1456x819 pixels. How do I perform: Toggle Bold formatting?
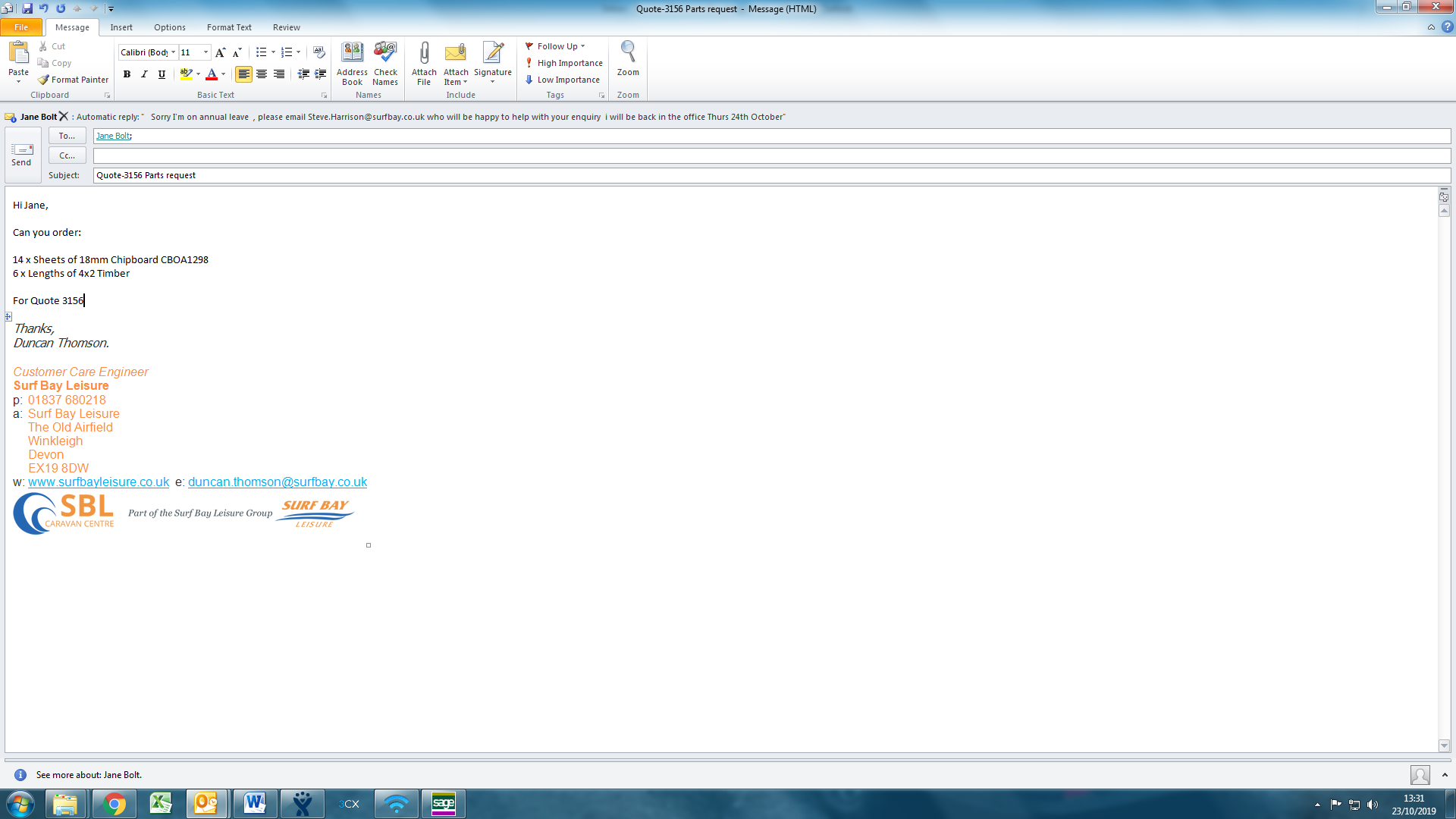click(x=127, y=74)
